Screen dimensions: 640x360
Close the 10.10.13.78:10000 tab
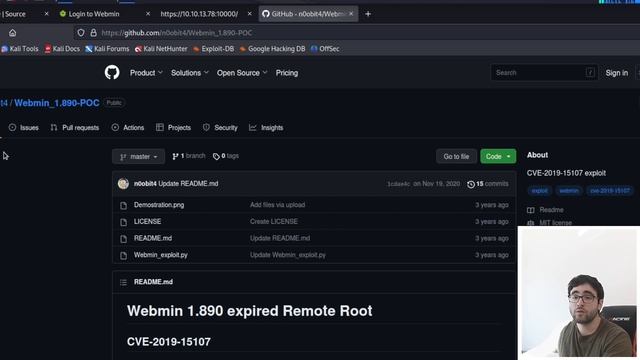point(249,14)
